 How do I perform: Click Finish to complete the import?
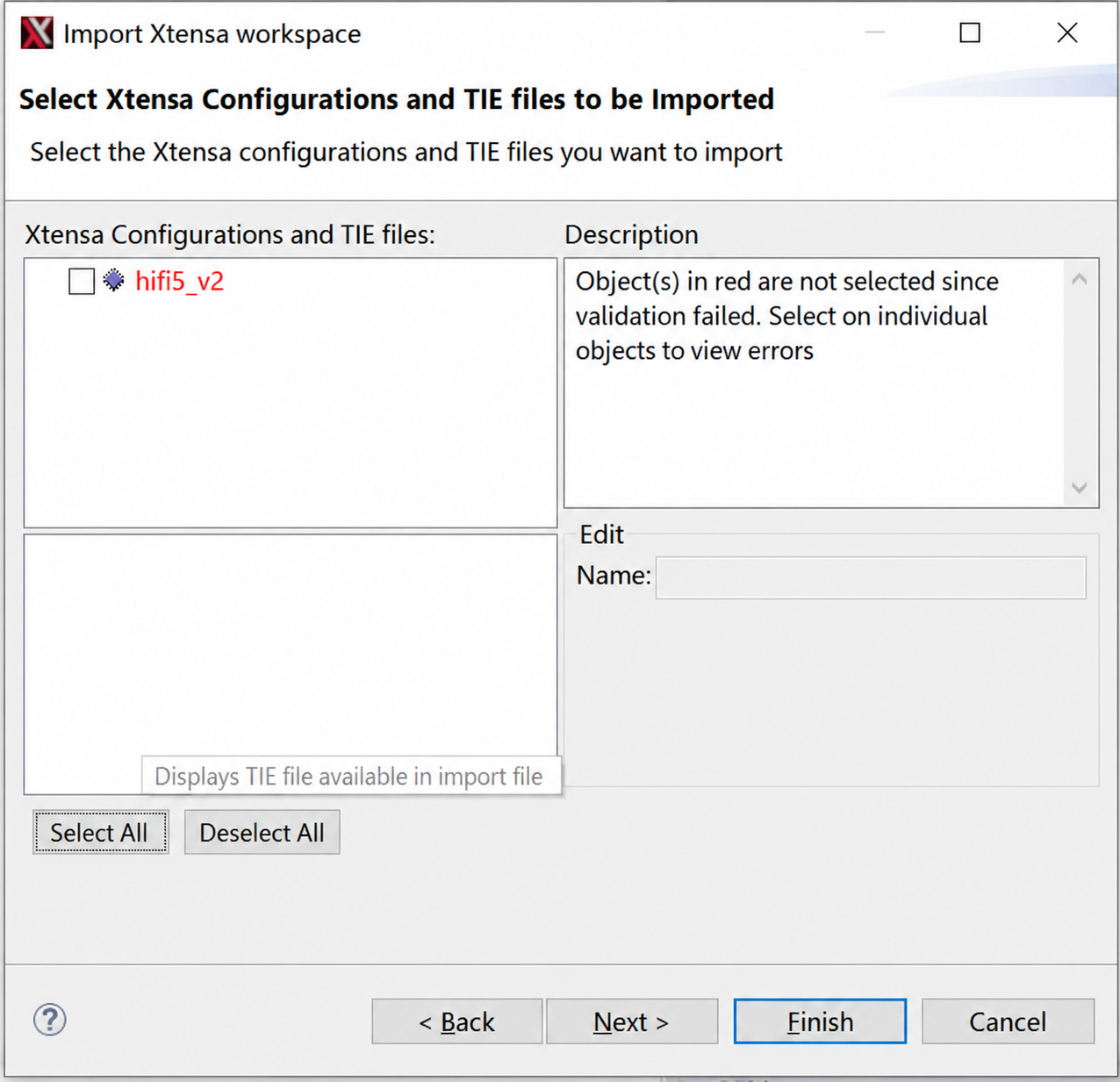[x=820, y=1021]
